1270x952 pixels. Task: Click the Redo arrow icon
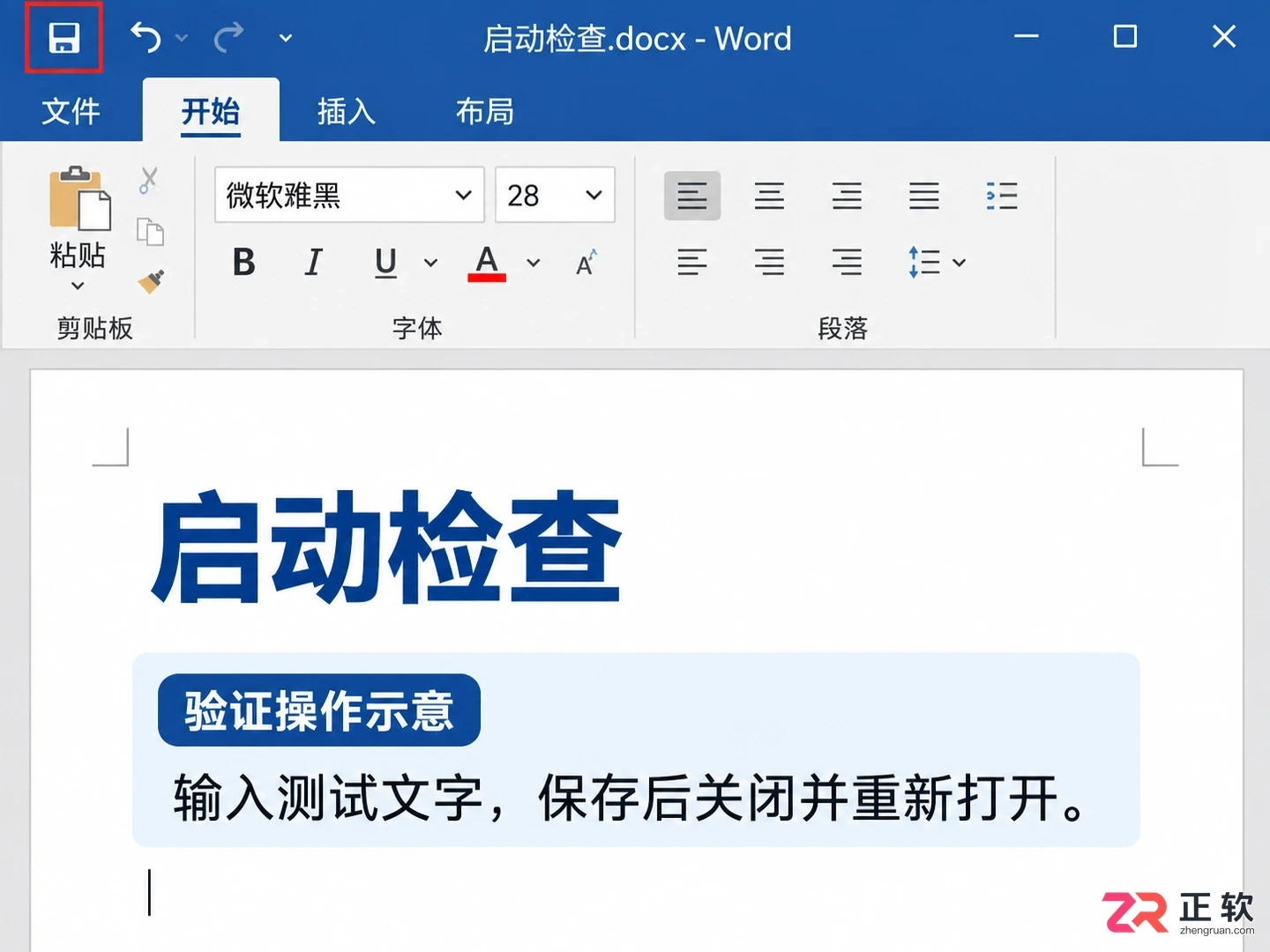pos(228,38)
